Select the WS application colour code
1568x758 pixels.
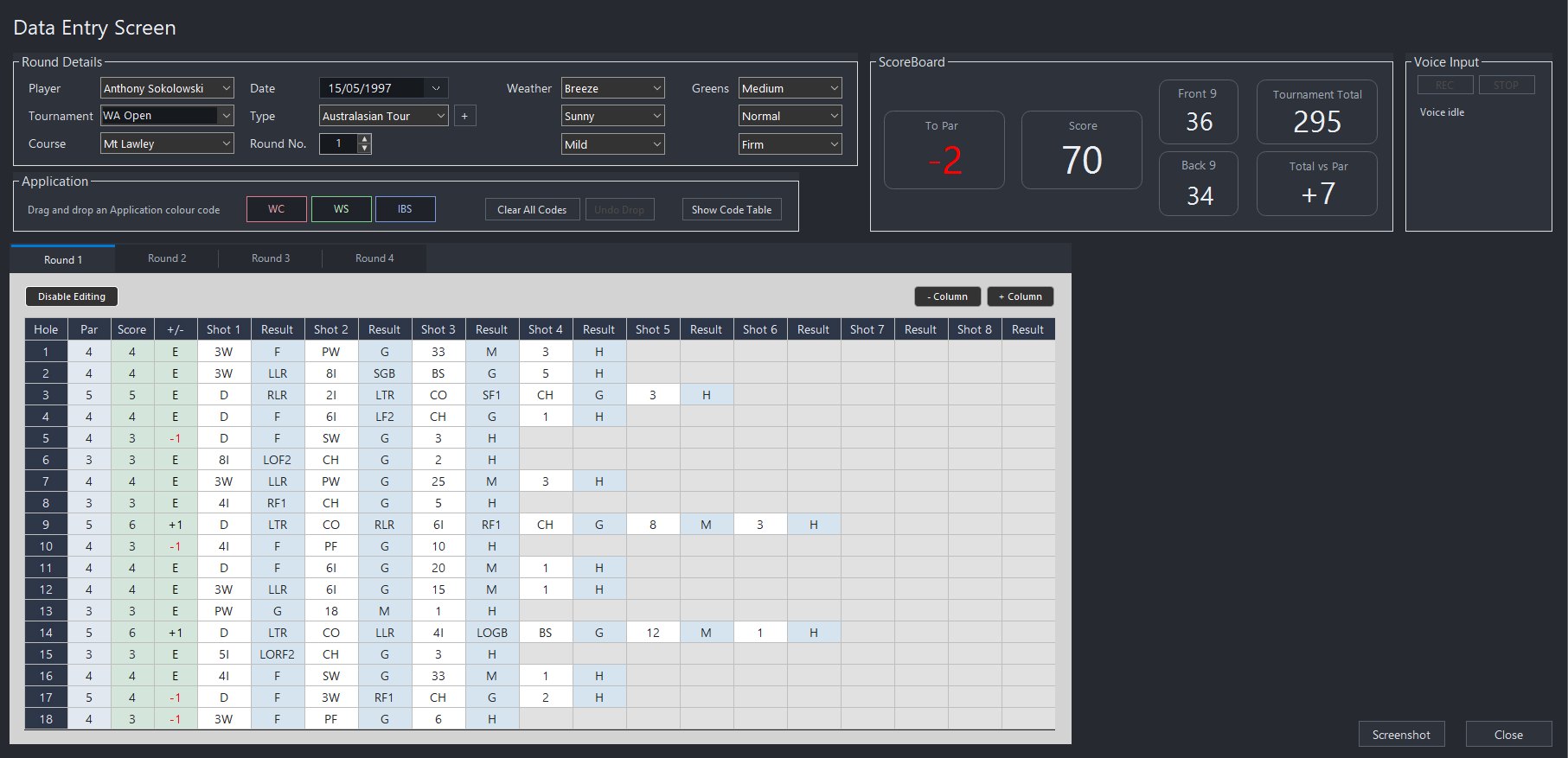point(342,209)
